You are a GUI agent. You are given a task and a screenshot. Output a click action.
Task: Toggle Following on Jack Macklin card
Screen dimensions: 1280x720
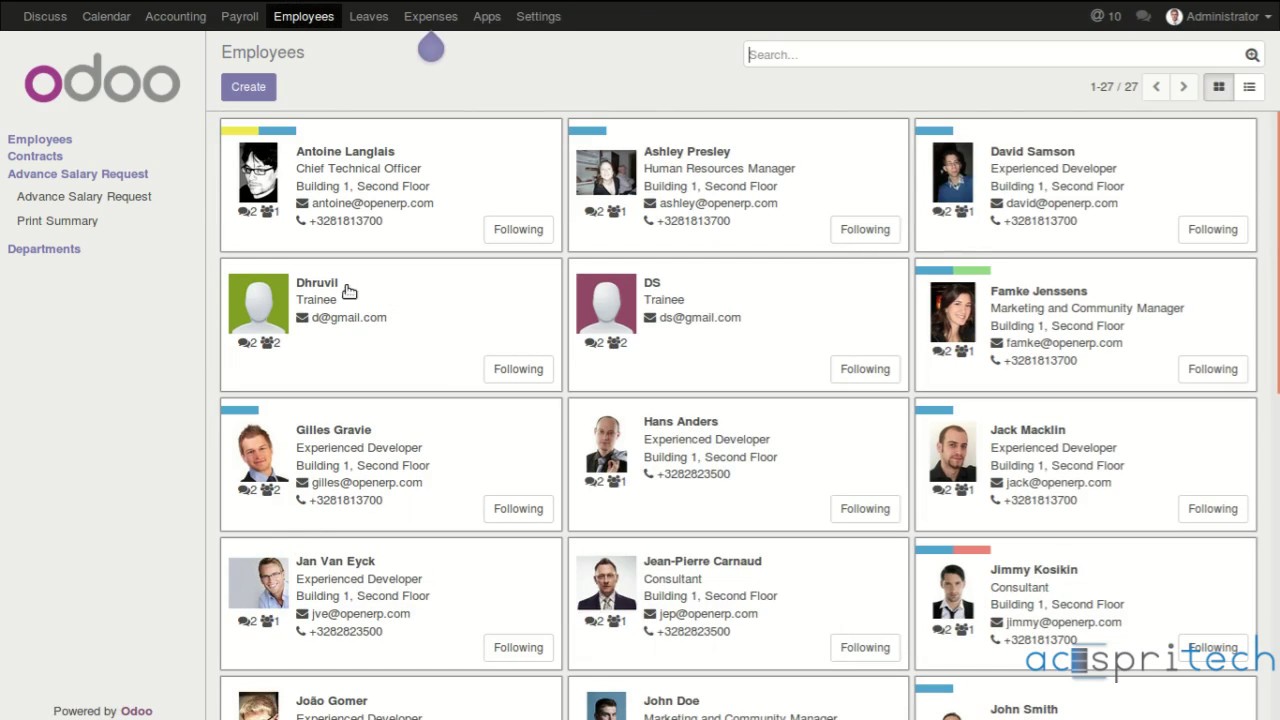(1212, 508)
